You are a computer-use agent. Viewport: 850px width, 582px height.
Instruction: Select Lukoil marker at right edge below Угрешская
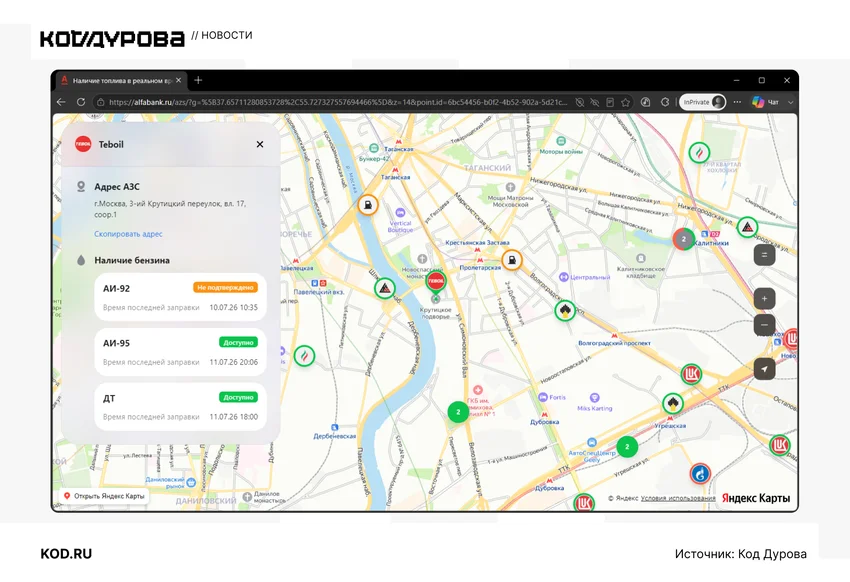780,445
